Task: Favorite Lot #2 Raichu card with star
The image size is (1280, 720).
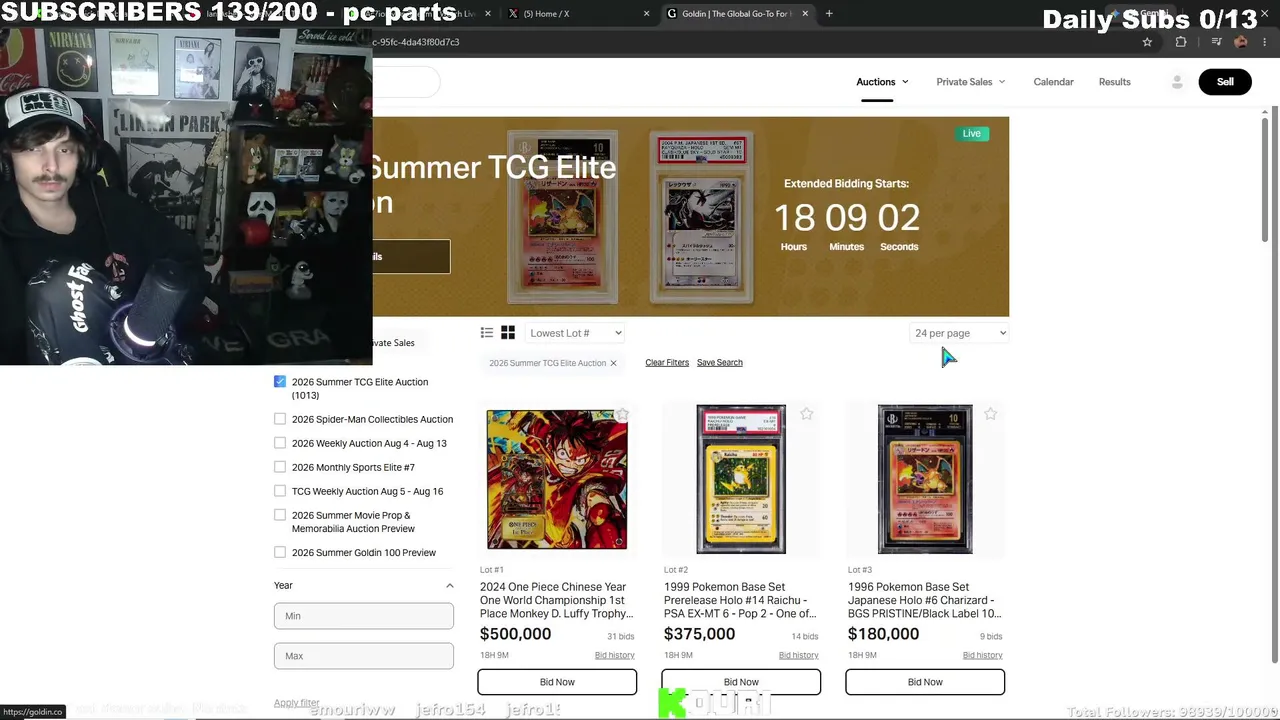Action: pos(806,414)
